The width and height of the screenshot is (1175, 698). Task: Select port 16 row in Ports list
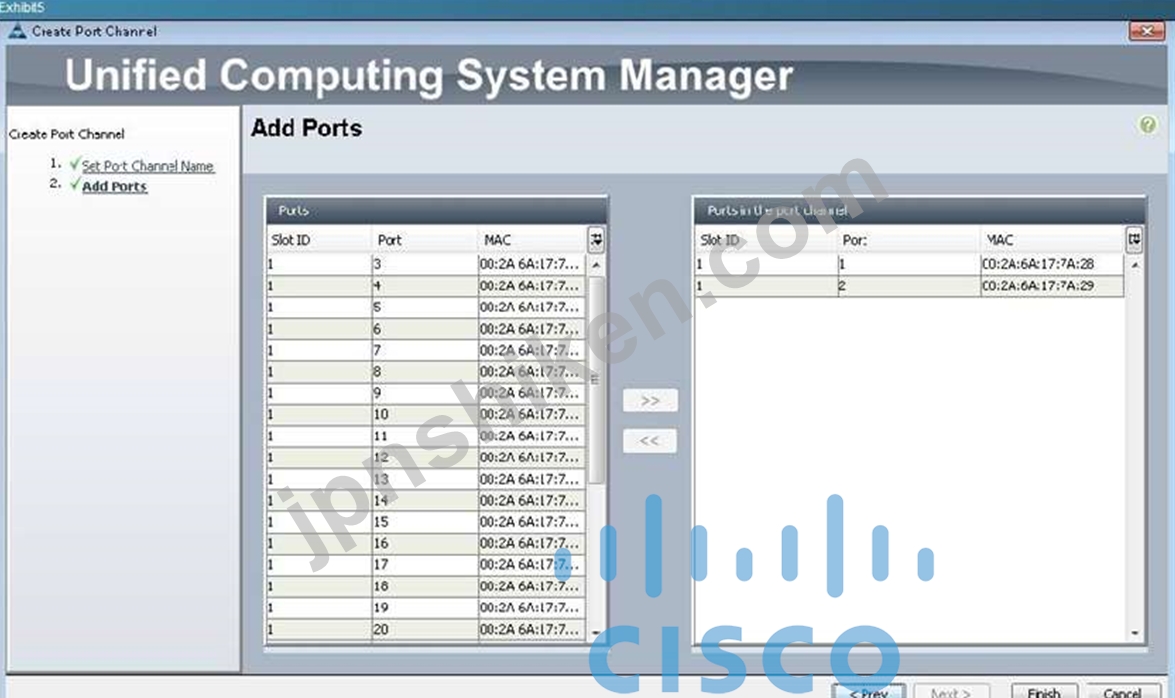(x=426, y=544)
